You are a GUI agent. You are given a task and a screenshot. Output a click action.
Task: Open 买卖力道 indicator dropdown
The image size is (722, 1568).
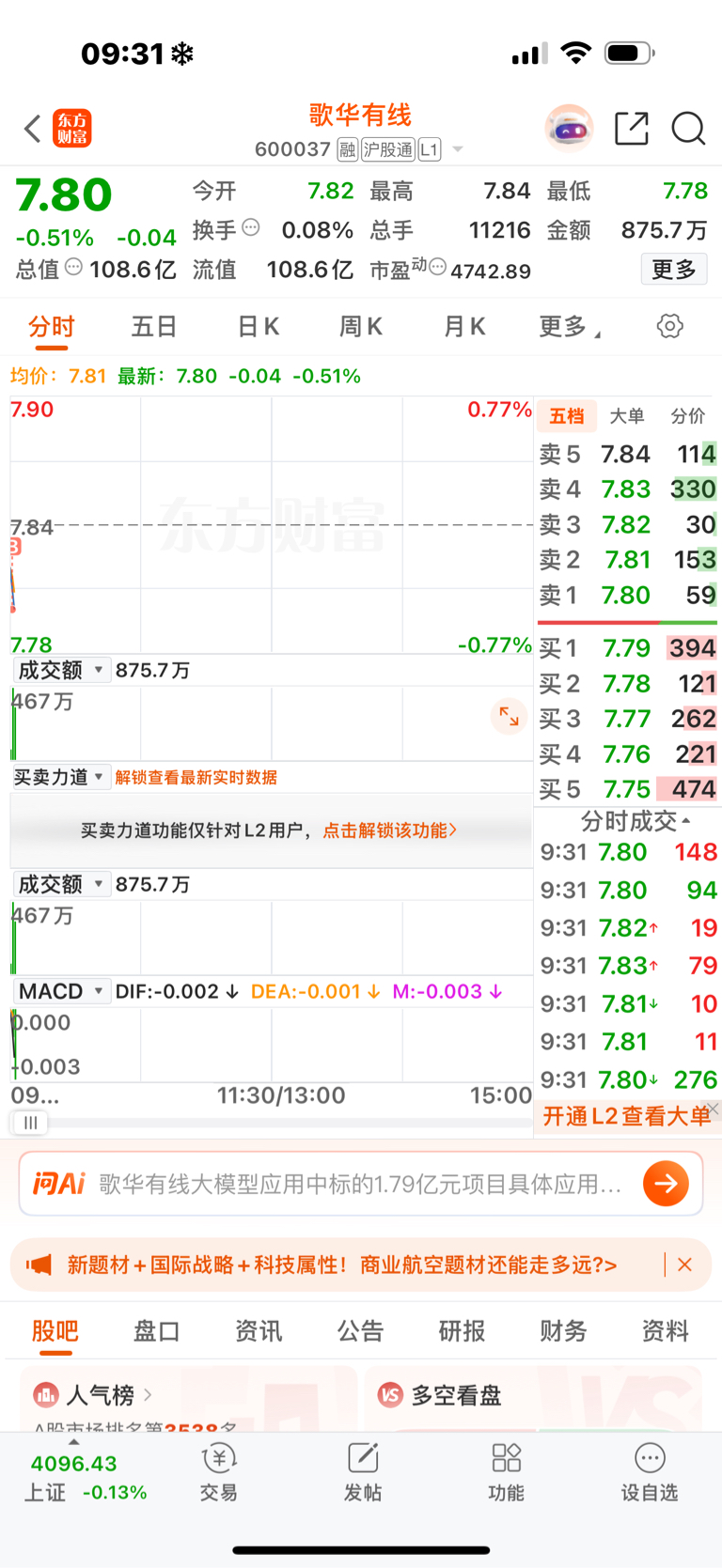click(x=60, y=777)
